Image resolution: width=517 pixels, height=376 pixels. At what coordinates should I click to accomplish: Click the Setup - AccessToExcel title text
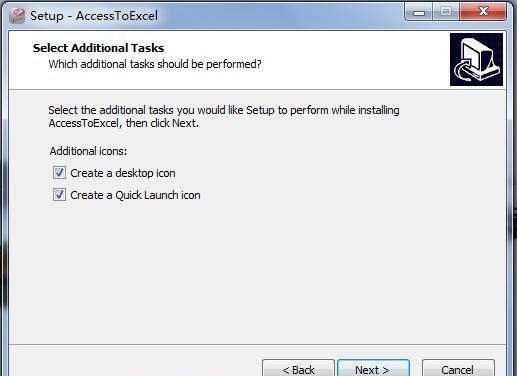[x=94, y=16]
